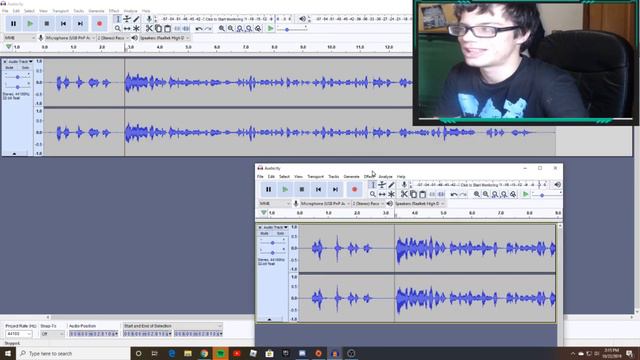Image resolution: width=640 pixels, height=360 pixels.
Task: Open Microphone device dropdown in front window
Action: pyautogui.click(x=325, y=203)
